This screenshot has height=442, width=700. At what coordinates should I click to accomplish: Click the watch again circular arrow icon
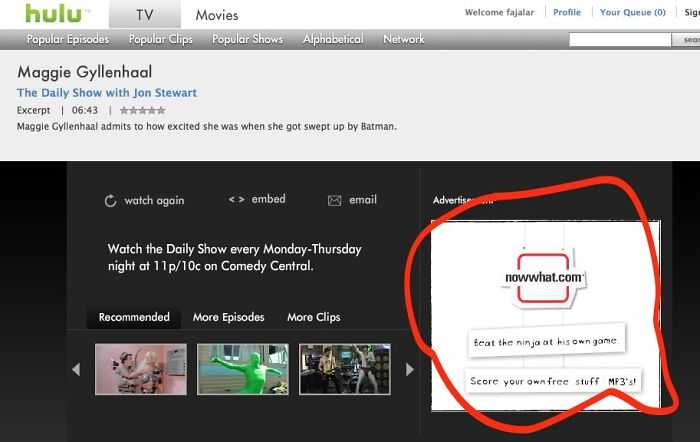tap(110, 200)
